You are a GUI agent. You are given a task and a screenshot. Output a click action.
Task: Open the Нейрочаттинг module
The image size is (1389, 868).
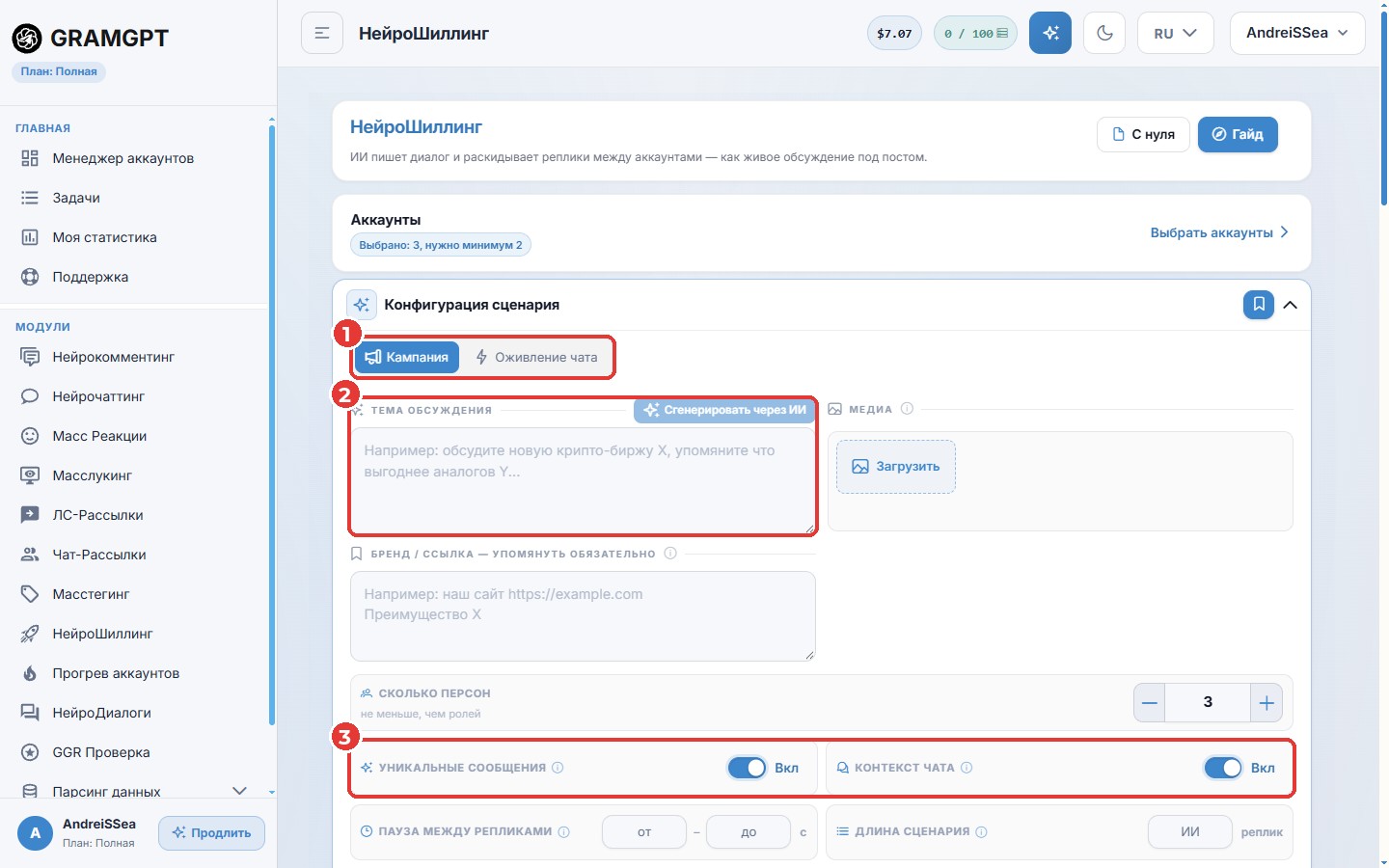coord(134,396)
